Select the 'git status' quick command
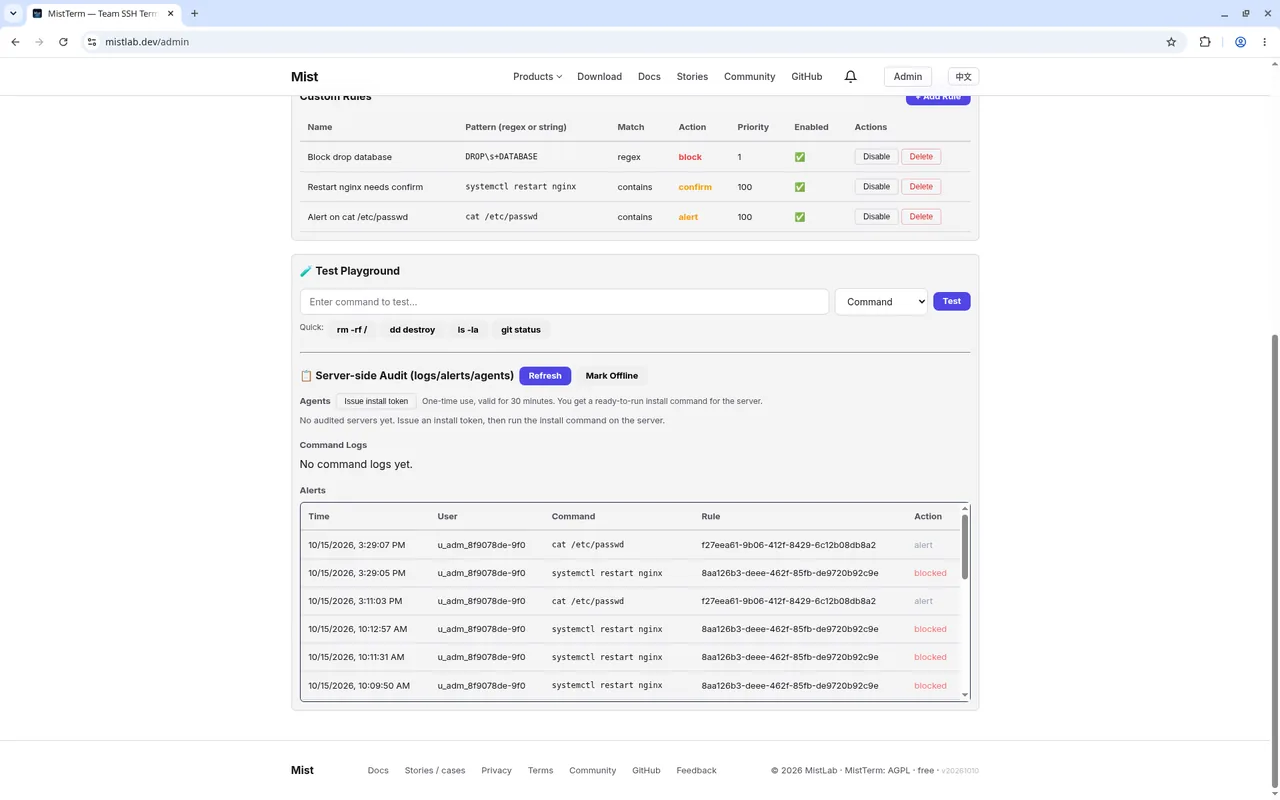Image resolution: width=1280 pixels, height=800 pixels. pyautogui.click(x=521, y=329)
